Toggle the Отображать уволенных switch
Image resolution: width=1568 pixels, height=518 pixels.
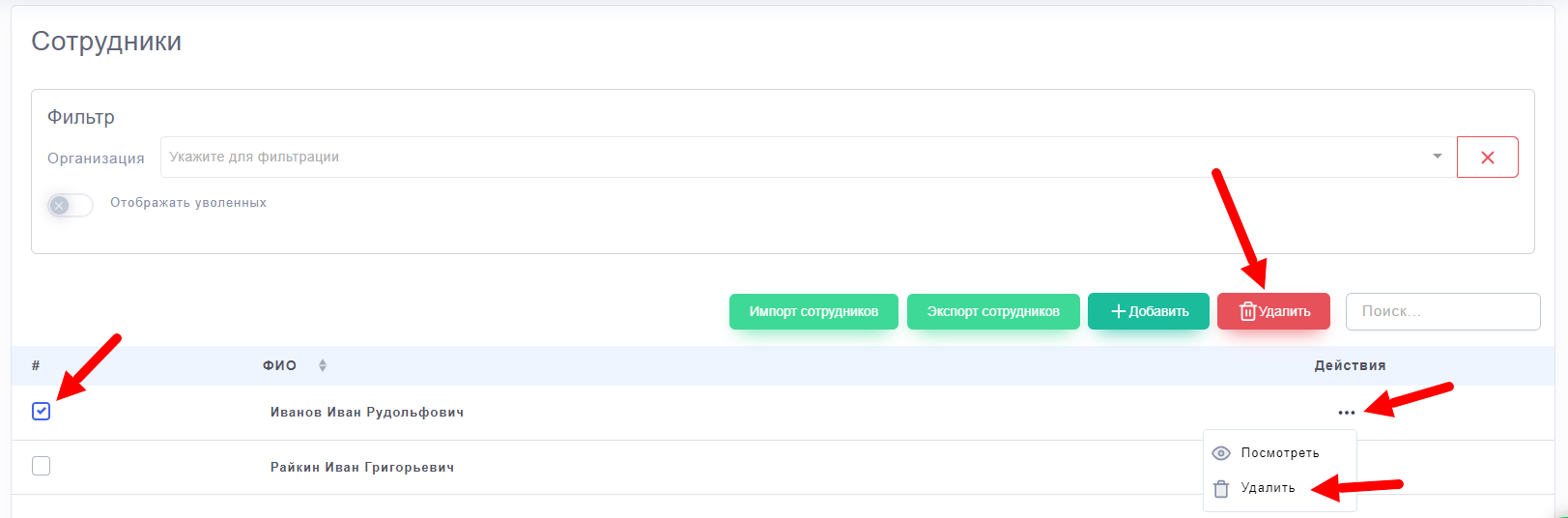pyautogui.click(x=70, y=205)
